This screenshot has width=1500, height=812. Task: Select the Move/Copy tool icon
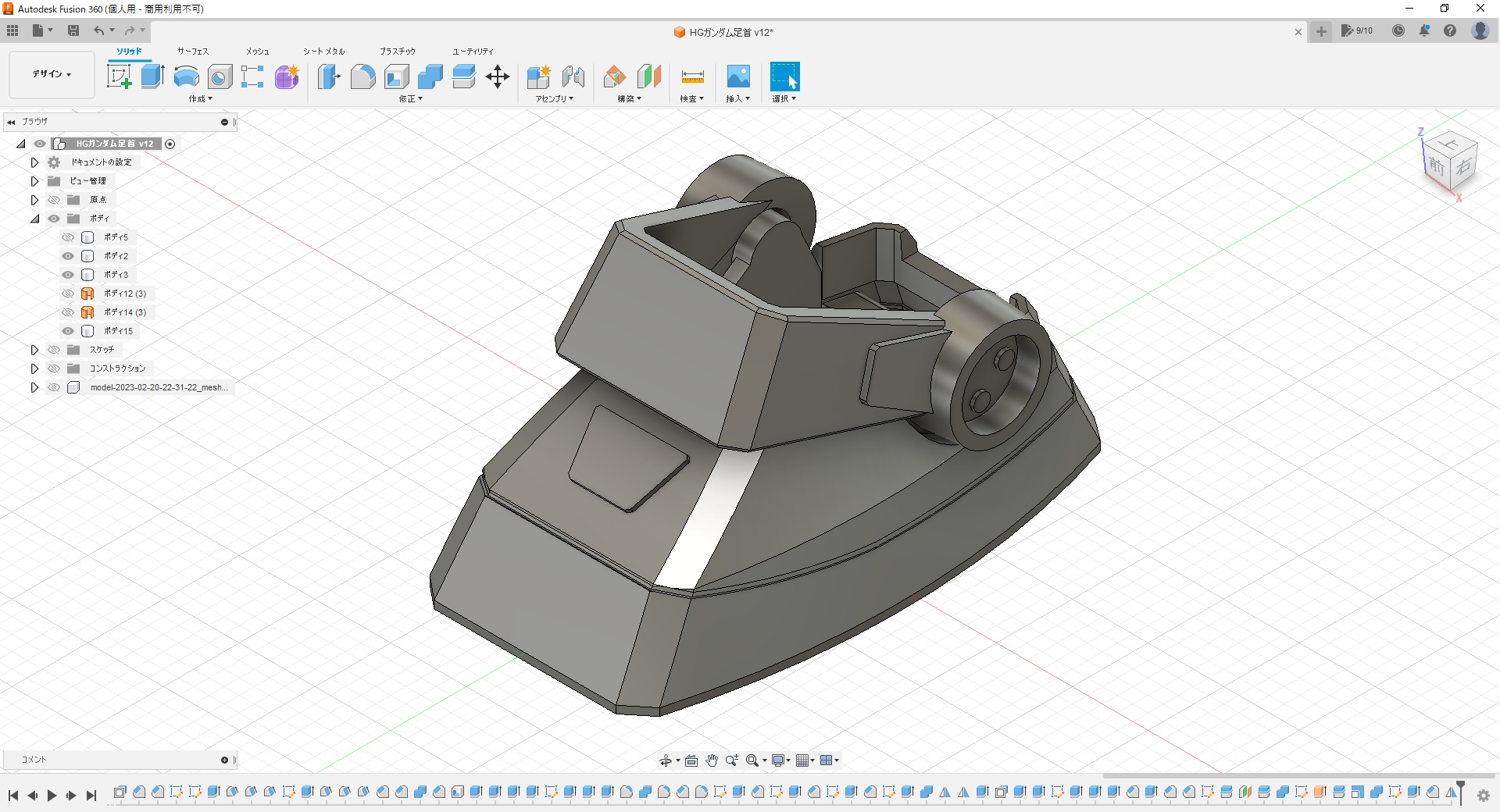click(498, 77)
